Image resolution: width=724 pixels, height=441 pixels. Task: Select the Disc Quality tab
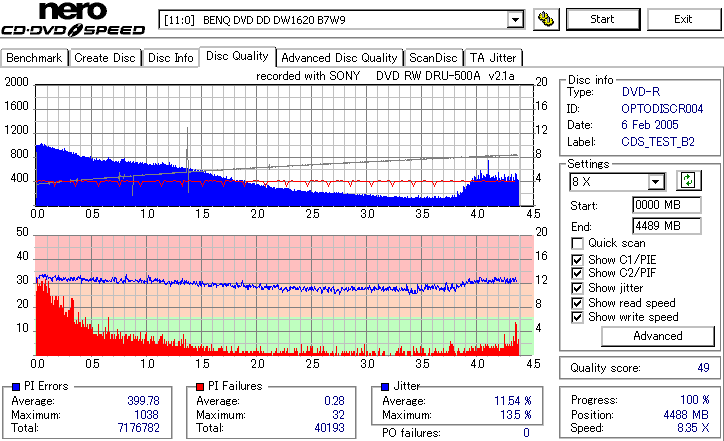(x=237, y=56)
